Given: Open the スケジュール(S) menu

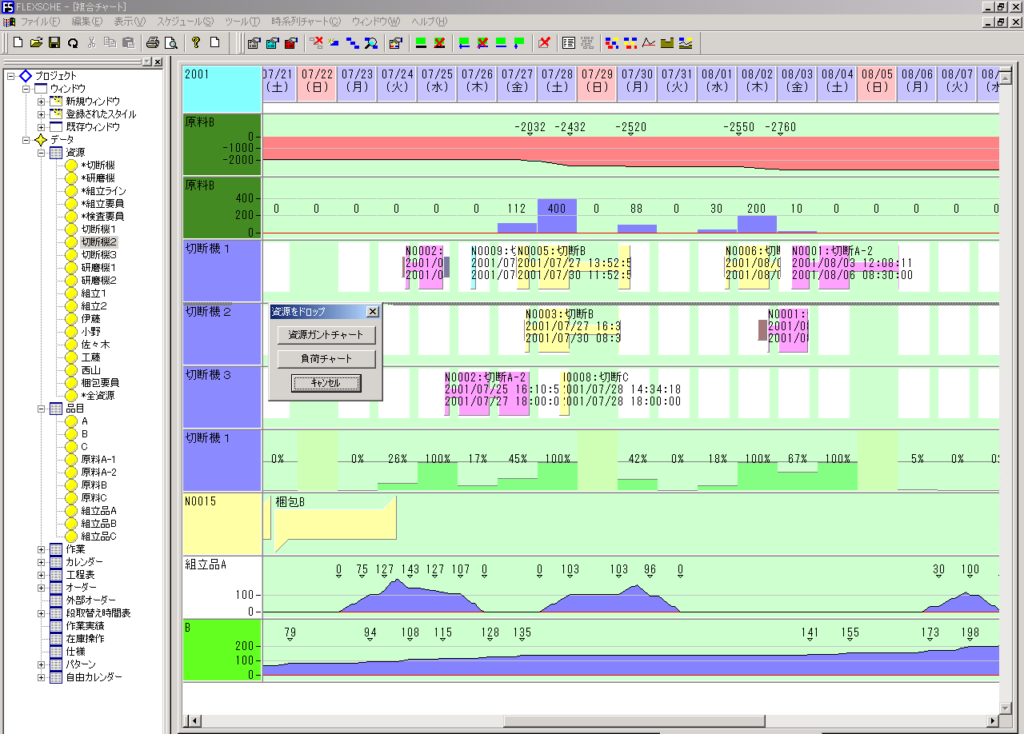Looking at the screenshot, I should [x=185, y=22].
